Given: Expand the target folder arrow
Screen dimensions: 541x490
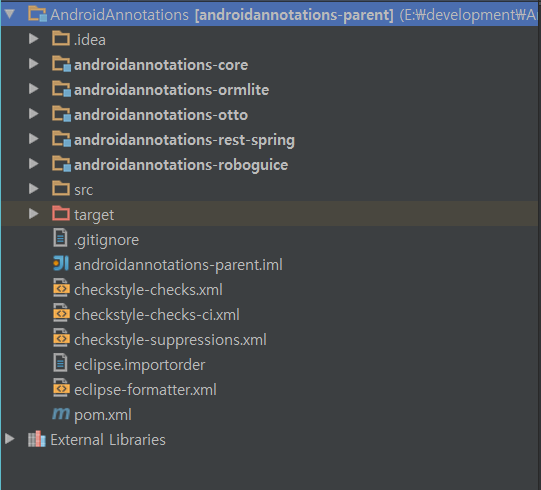Looking at the screenshot, I should (33, 214).
